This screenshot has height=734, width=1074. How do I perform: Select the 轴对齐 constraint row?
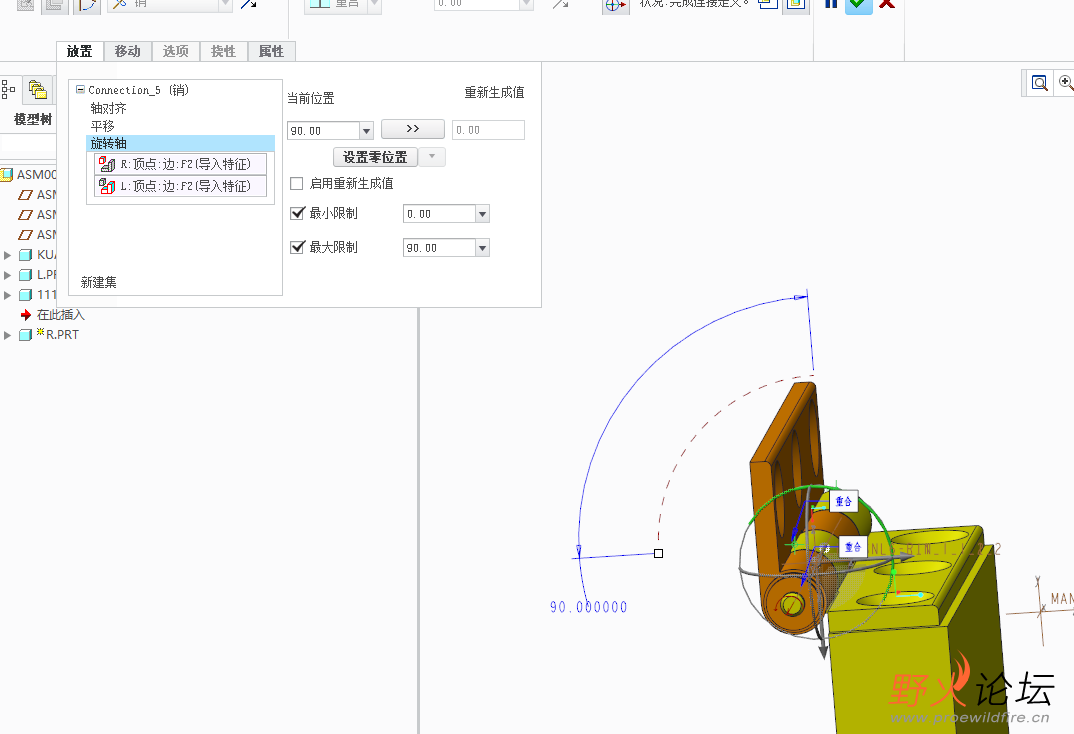click(x=108, y=108)
